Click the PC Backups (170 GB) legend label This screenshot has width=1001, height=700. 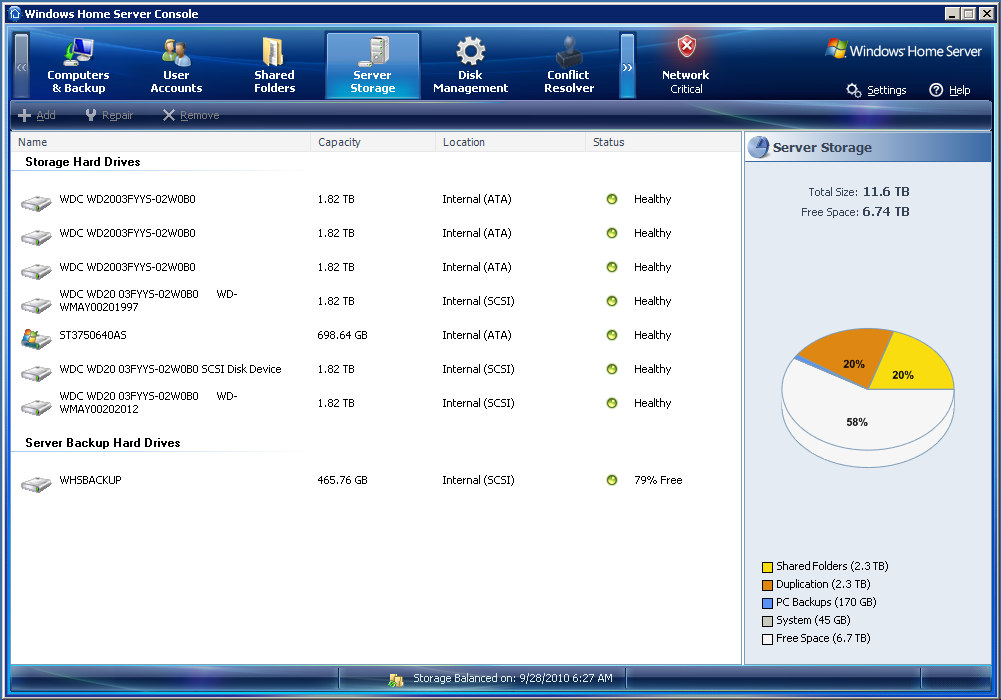(827, 602)
